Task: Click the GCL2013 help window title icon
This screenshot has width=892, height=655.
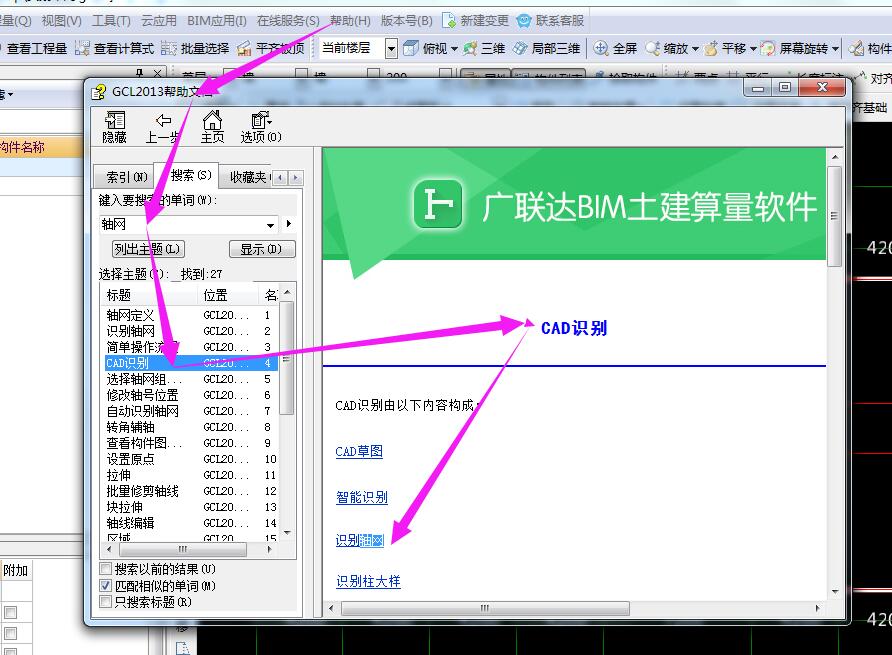Action: [99, 92]
